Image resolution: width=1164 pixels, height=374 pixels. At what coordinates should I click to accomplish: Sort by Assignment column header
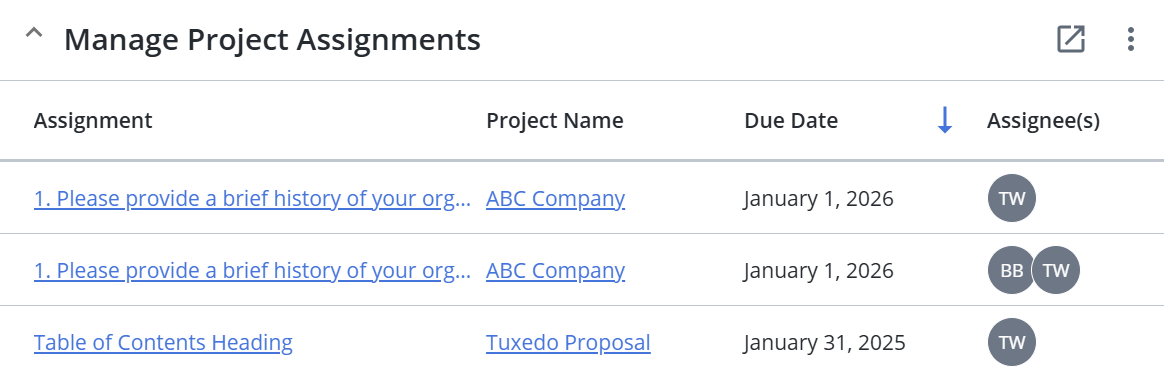(x=93, y=120)
